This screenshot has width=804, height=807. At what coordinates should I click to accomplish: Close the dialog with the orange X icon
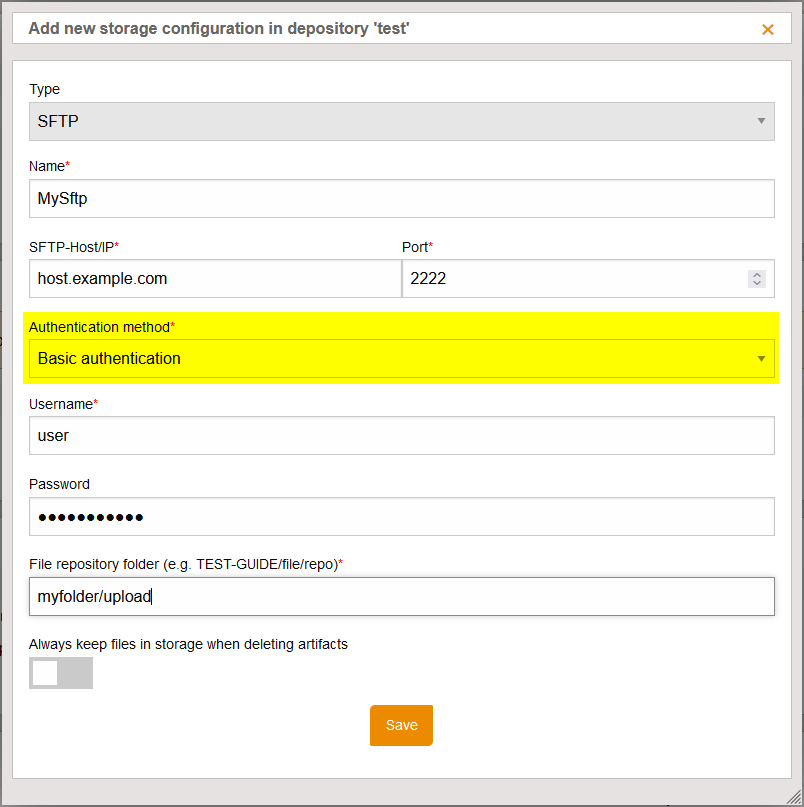tap(768, 29)
